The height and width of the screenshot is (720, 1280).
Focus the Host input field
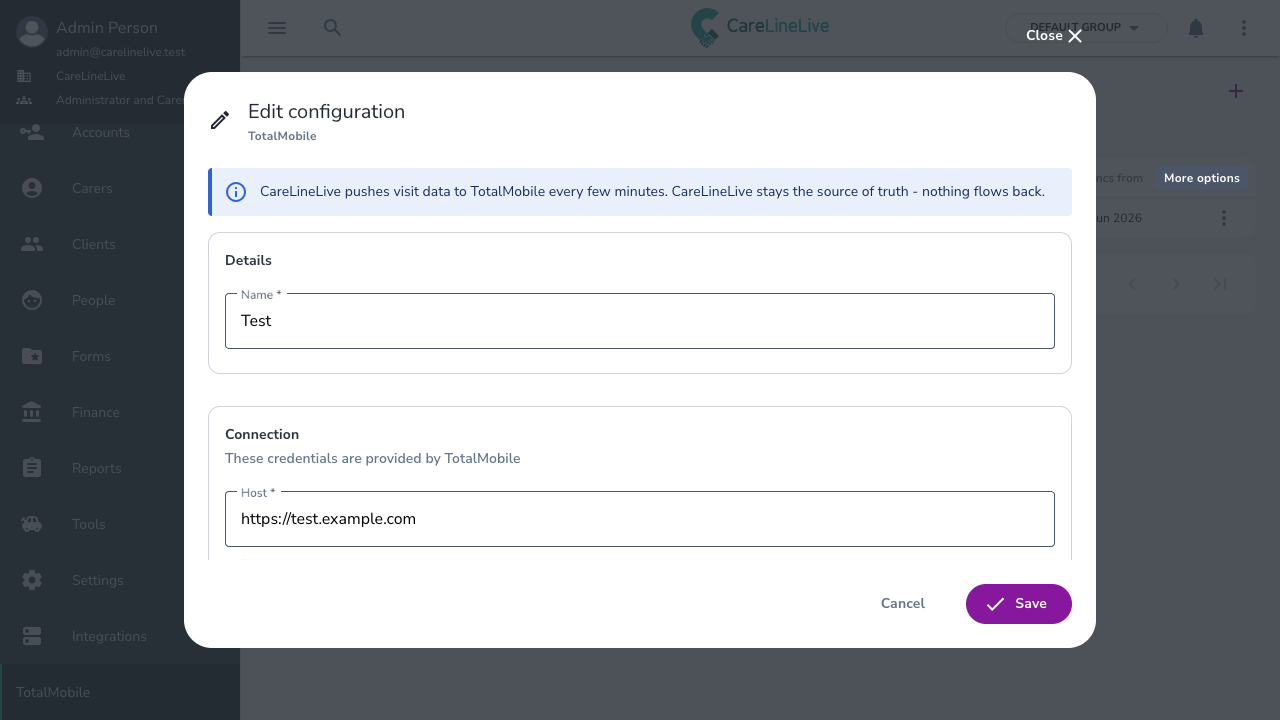click(x=640, y=519)
